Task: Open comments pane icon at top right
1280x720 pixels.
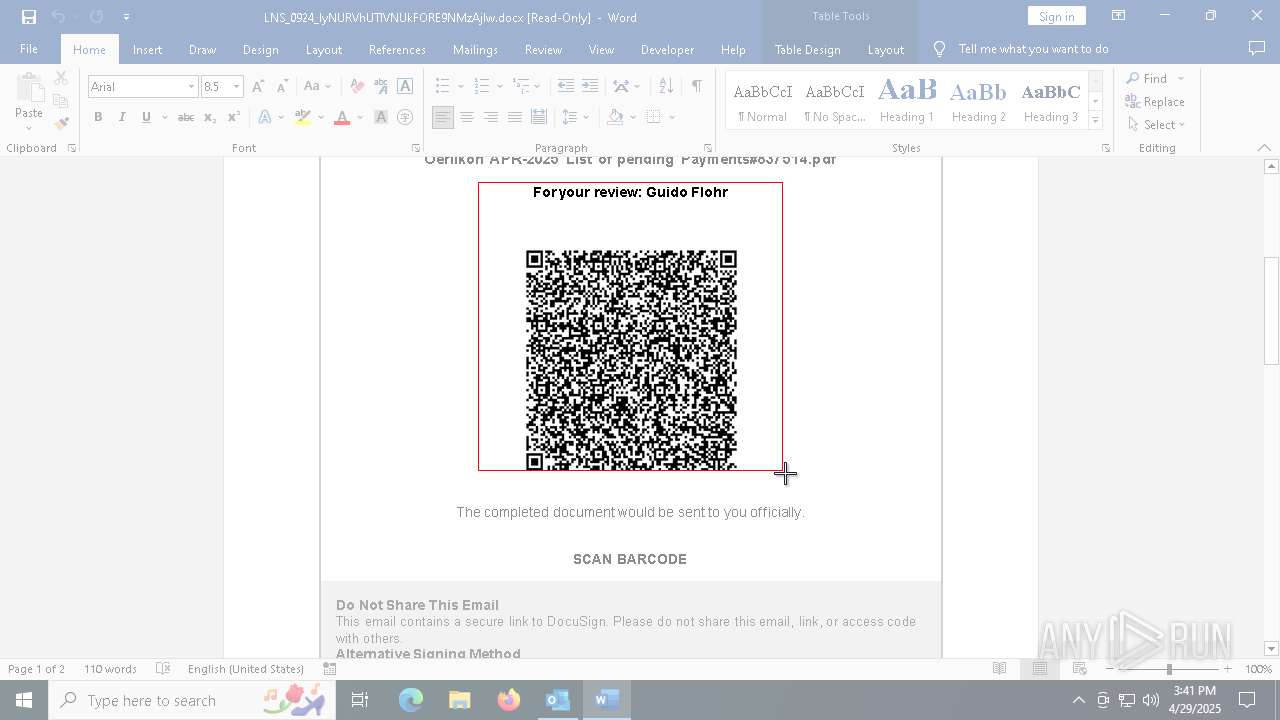Action: tap(1257, 49)
